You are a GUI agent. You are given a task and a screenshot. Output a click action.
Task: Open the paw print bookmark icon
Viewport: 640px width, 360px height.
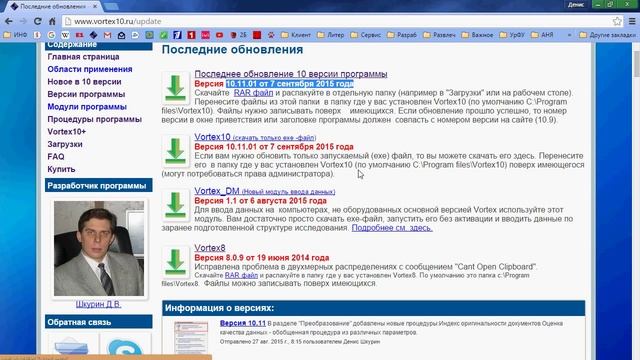pos(271,35)
